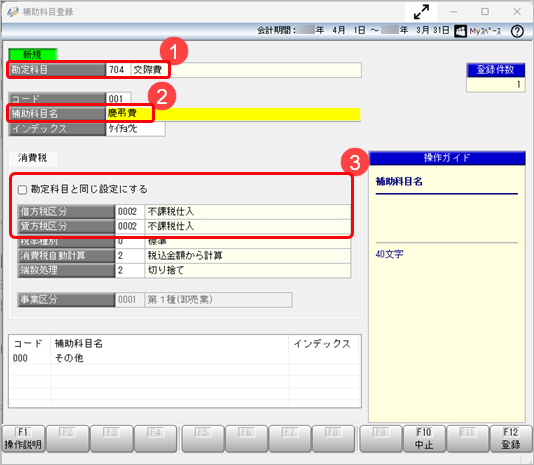The image size is (534, 465).
Task: Click the 操作ガイド panel header
Action: (447, 158)
